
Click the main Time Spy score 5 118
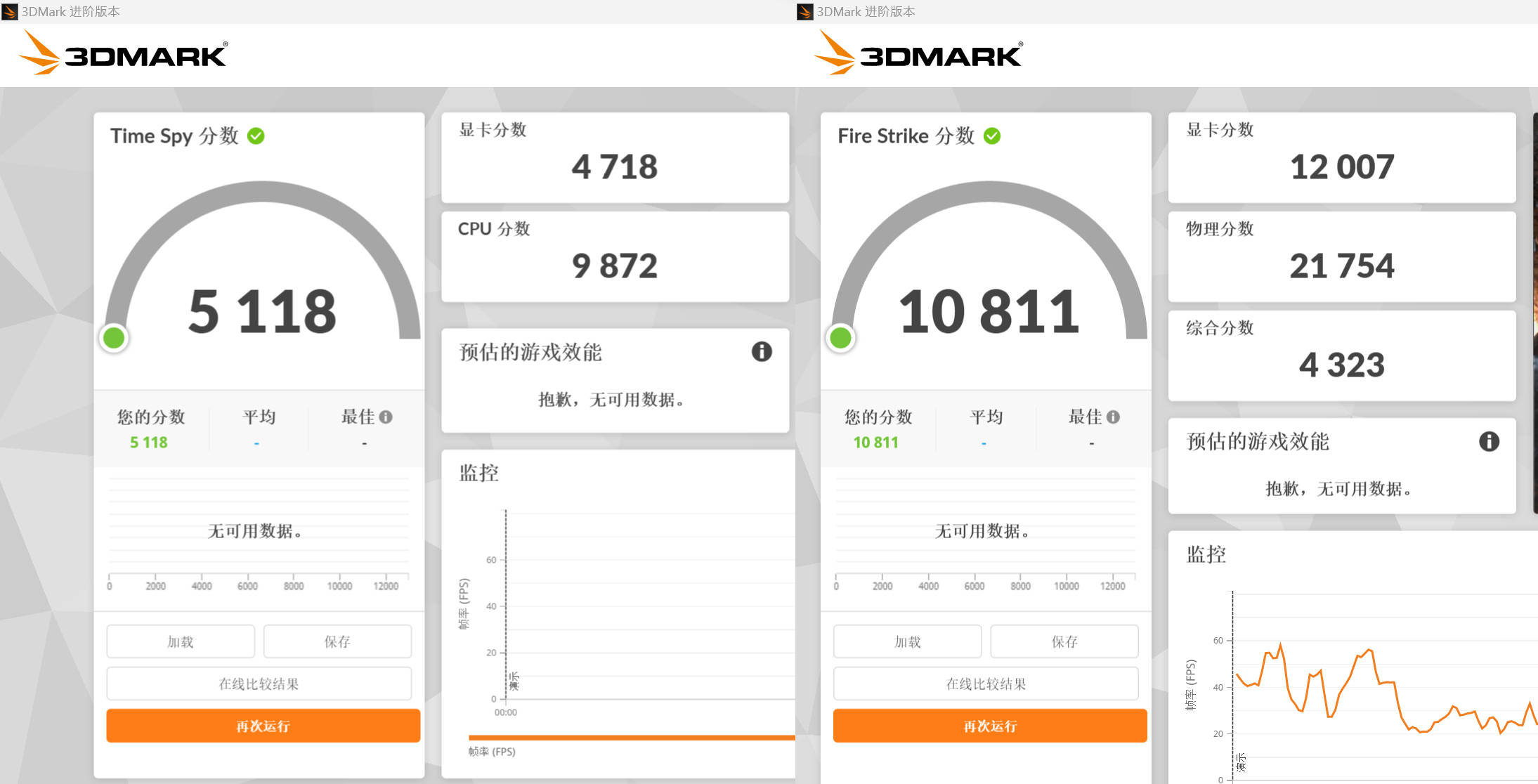tap(262, 311)
